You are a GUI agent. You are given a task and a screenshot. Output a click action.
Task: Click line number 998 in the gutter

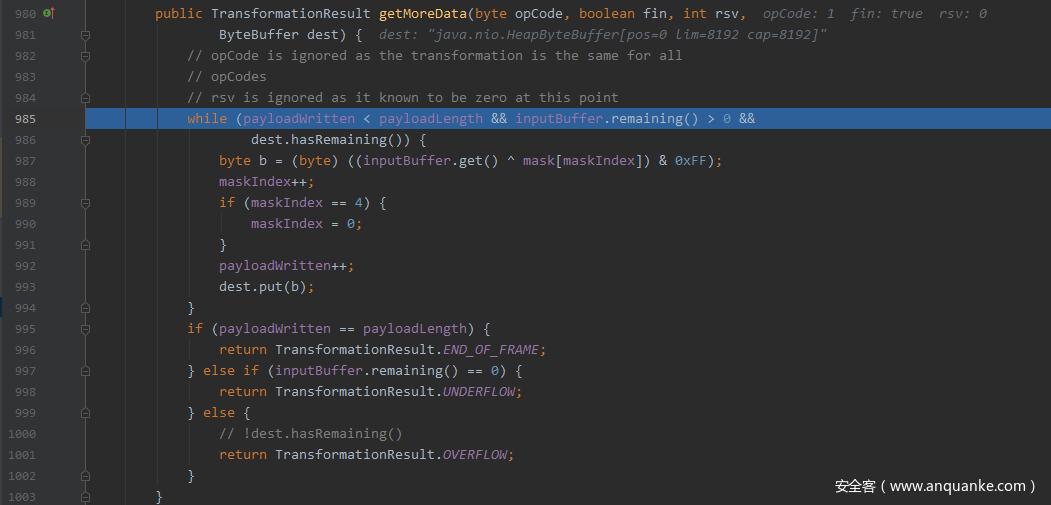click(x=25, y=392)
